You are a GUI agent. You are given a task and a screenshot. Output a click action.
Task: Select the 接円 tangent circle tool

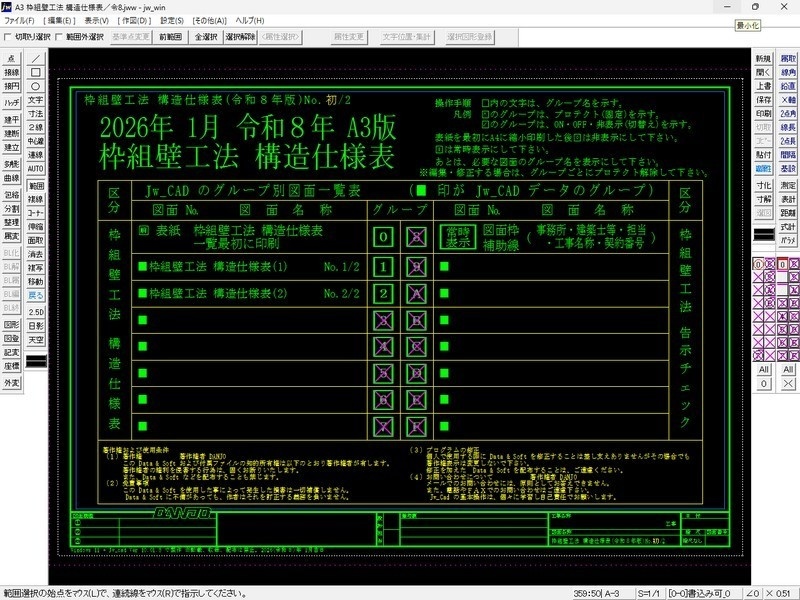click(12, 85)
